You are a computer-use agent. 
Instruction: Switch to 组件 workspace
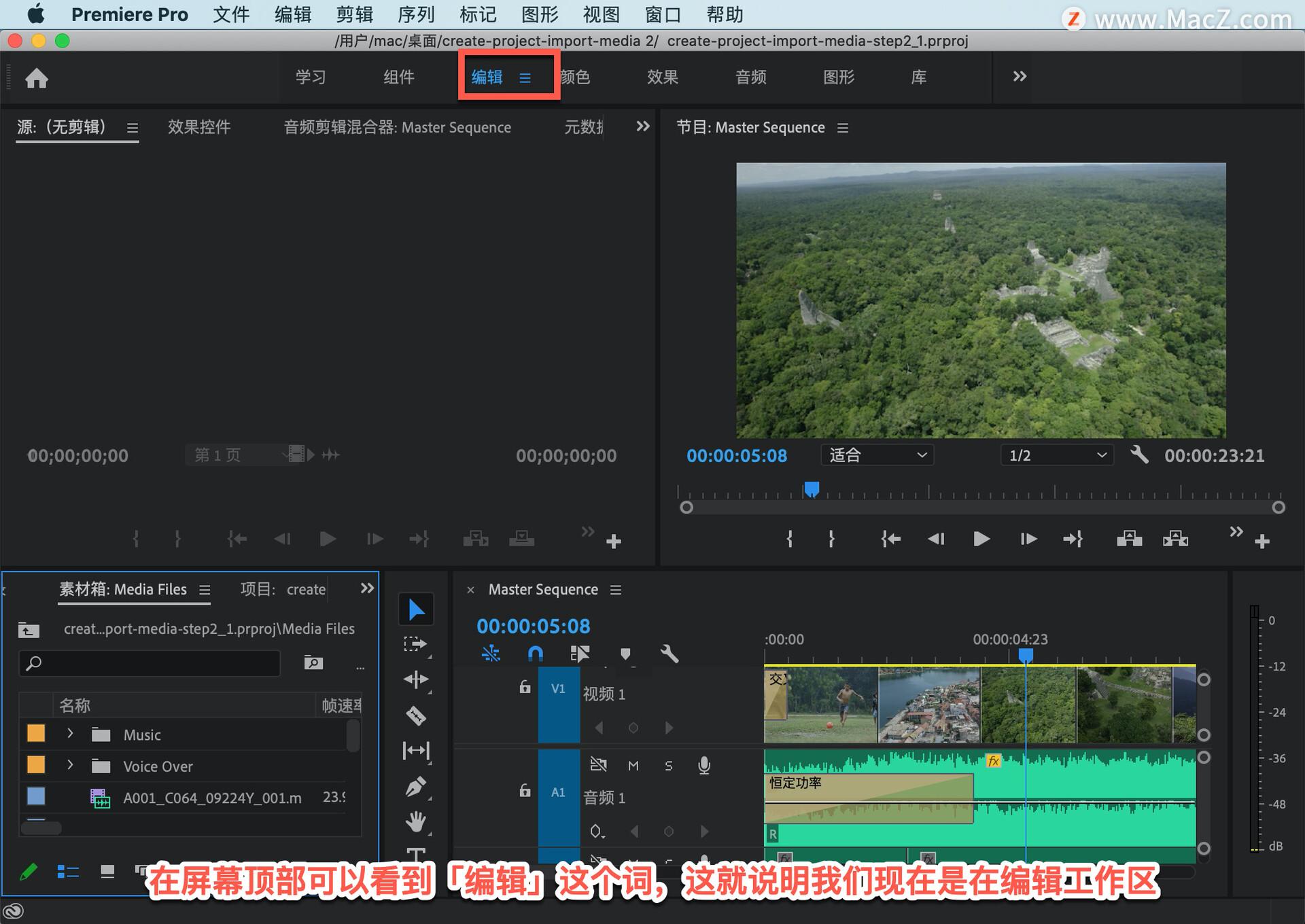pos(398,77)
